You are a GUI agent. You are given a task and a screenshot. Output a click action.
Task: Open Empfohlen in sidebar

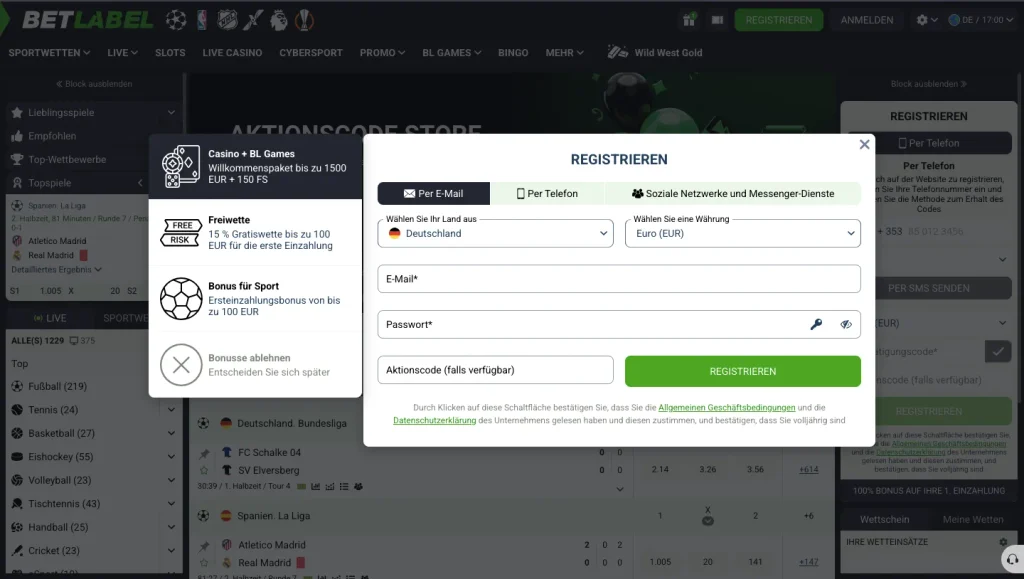(x=52, y=136)
